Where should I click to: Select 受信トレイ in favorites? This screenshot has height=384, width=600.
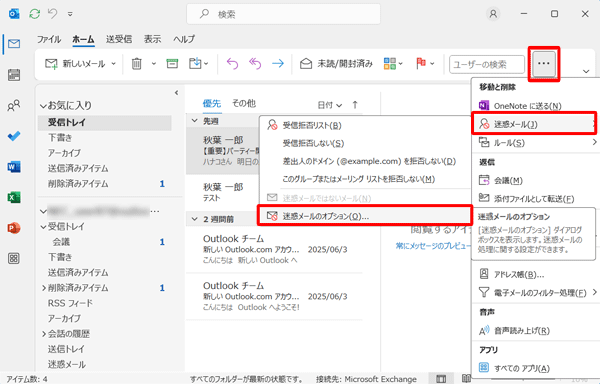click(x=104, y=122)
